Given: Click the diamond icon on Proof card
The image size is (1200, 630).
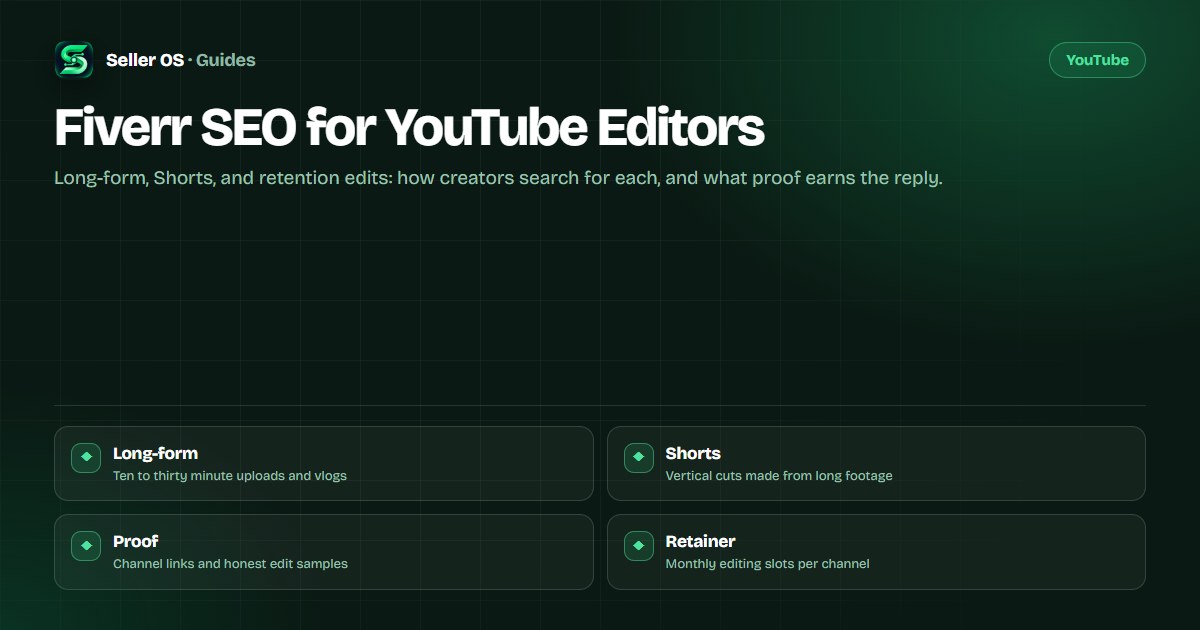Looking at the screenshot, I should pos(86,546).
